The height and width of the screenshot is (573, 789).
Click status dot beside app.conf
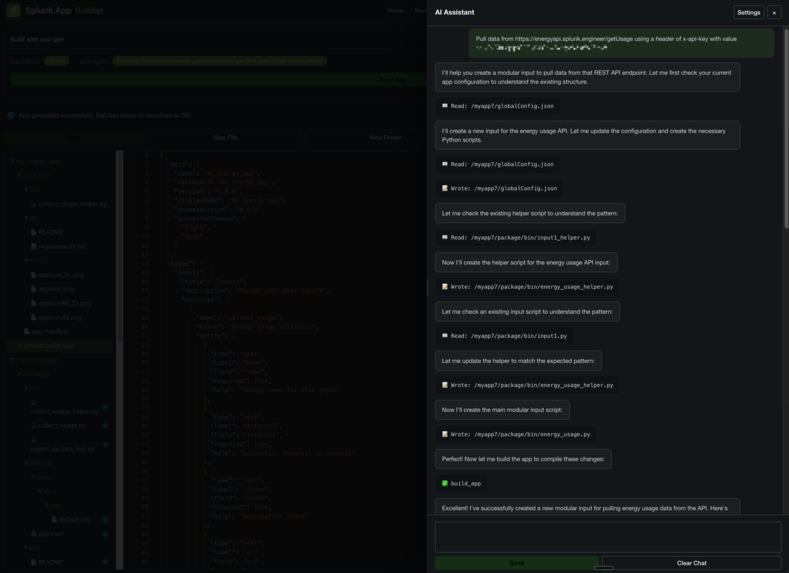(x=106, y=533)
